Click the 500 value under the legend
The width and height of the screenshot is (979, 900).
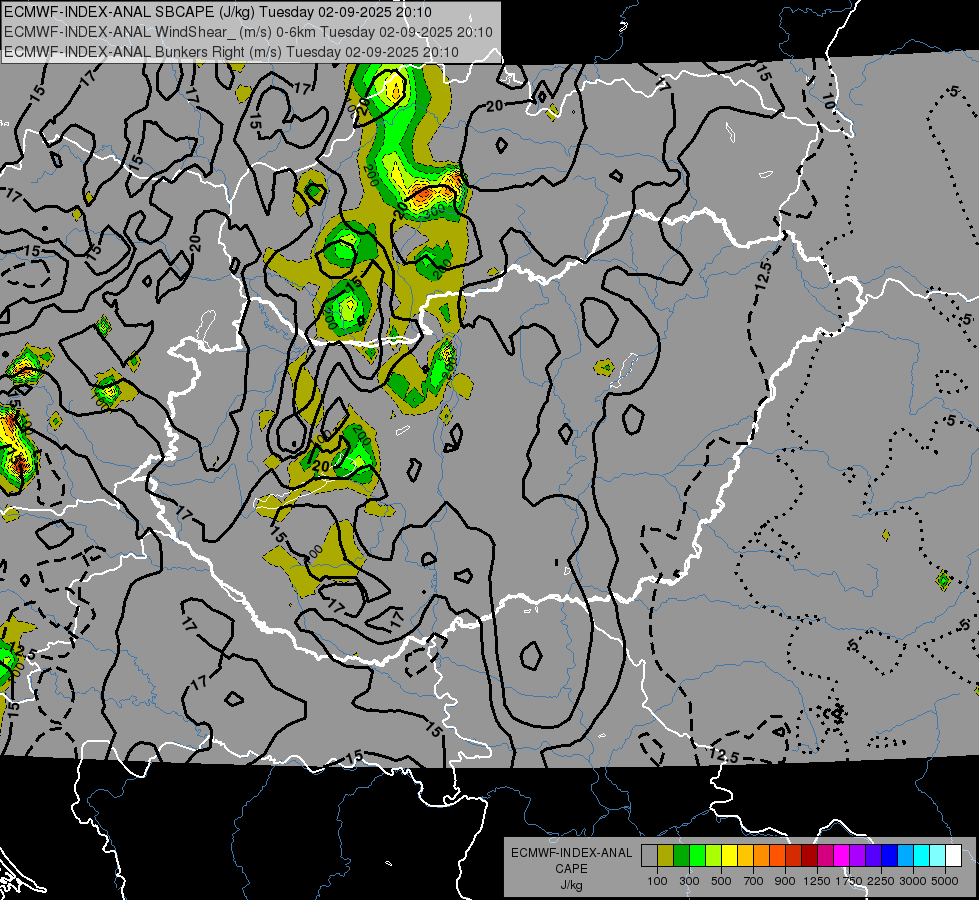tap(721, 881)
